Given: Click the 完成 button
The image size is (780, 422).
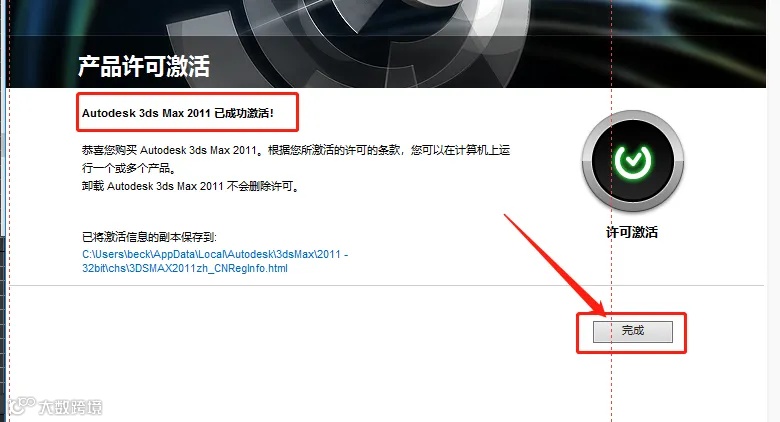Looking at the screenshot, I should coord(632,331).
